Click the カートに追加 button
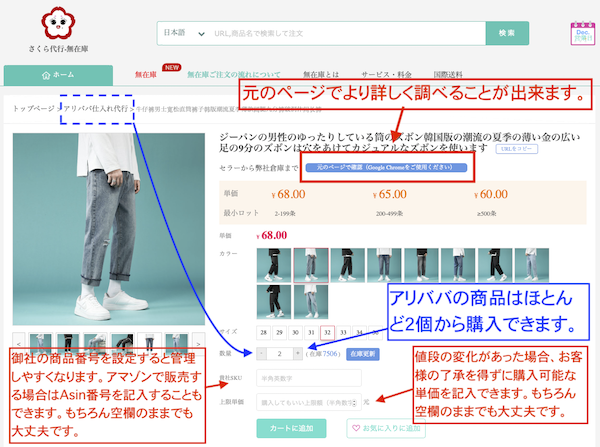Image resolution: width=600 pixels, height=447 pixels. (291, 428)
